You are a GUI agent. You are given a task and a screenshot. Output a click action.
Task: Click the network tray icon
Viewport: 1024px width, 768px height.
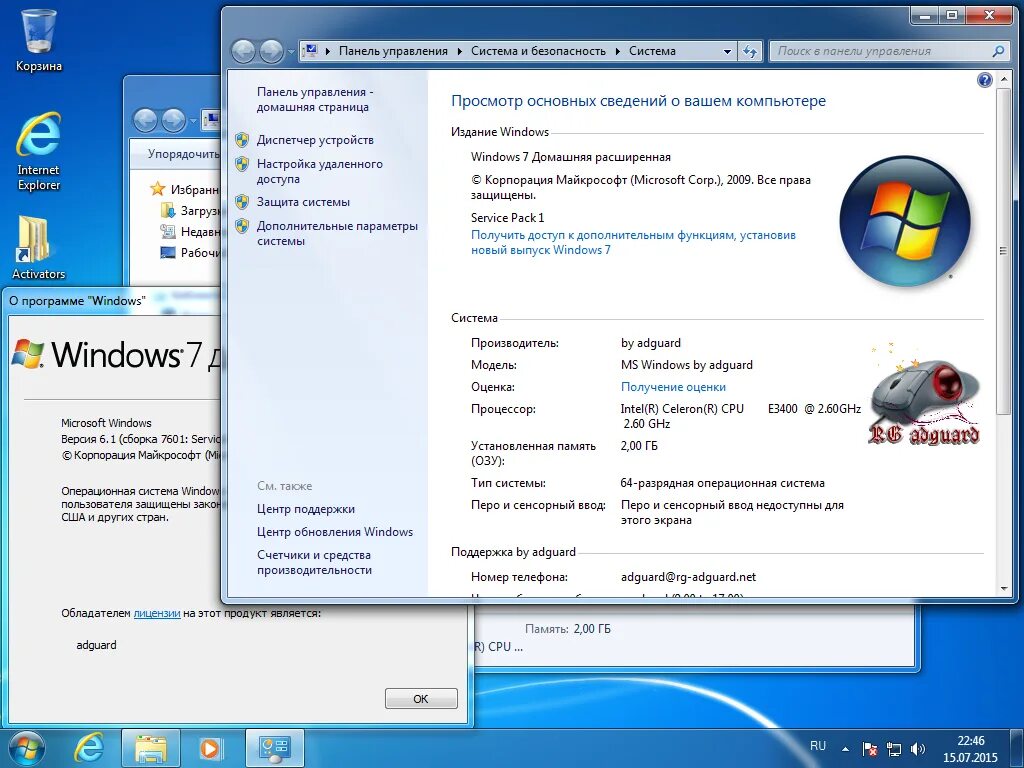(893, 749)
